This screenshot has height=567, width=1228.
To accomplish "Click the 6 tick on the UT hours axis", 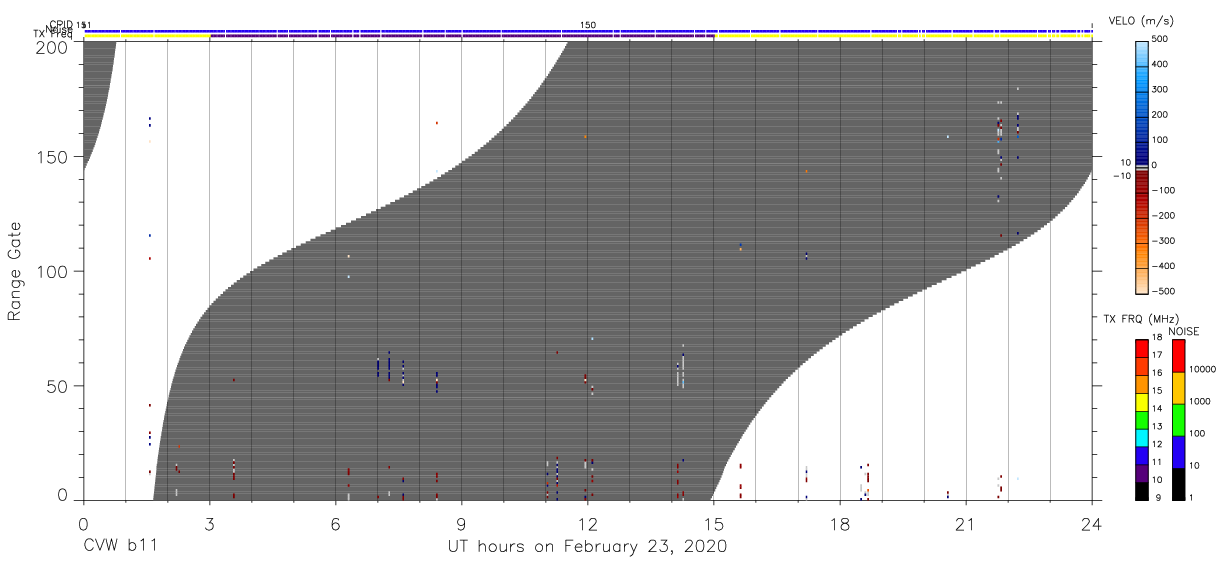I will pyautogui.click(x=335, y=524).
